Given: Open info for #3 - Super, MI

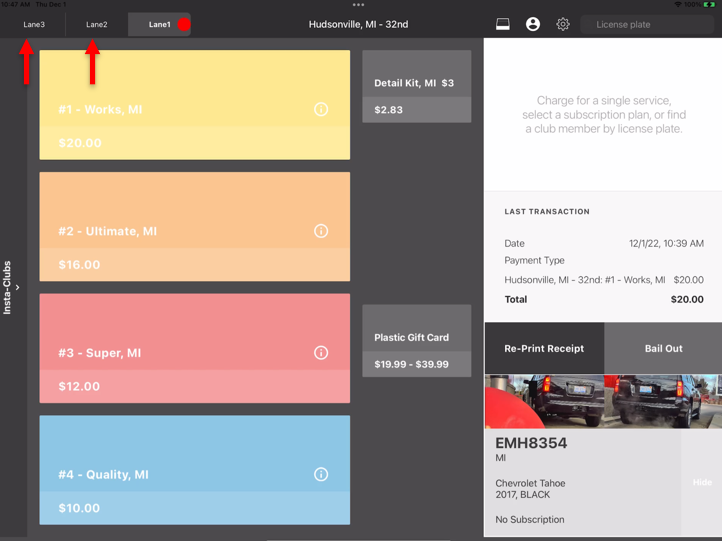Looking at the screenshot, I should [321, 353].
